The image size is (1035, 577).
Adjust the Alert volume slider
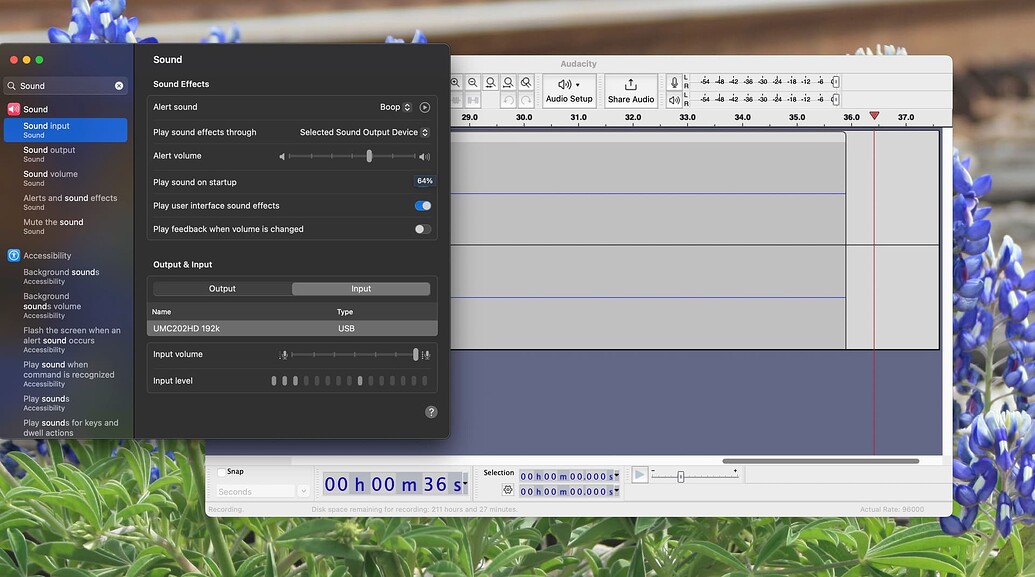pyautogui.click(x=368, y=156)
